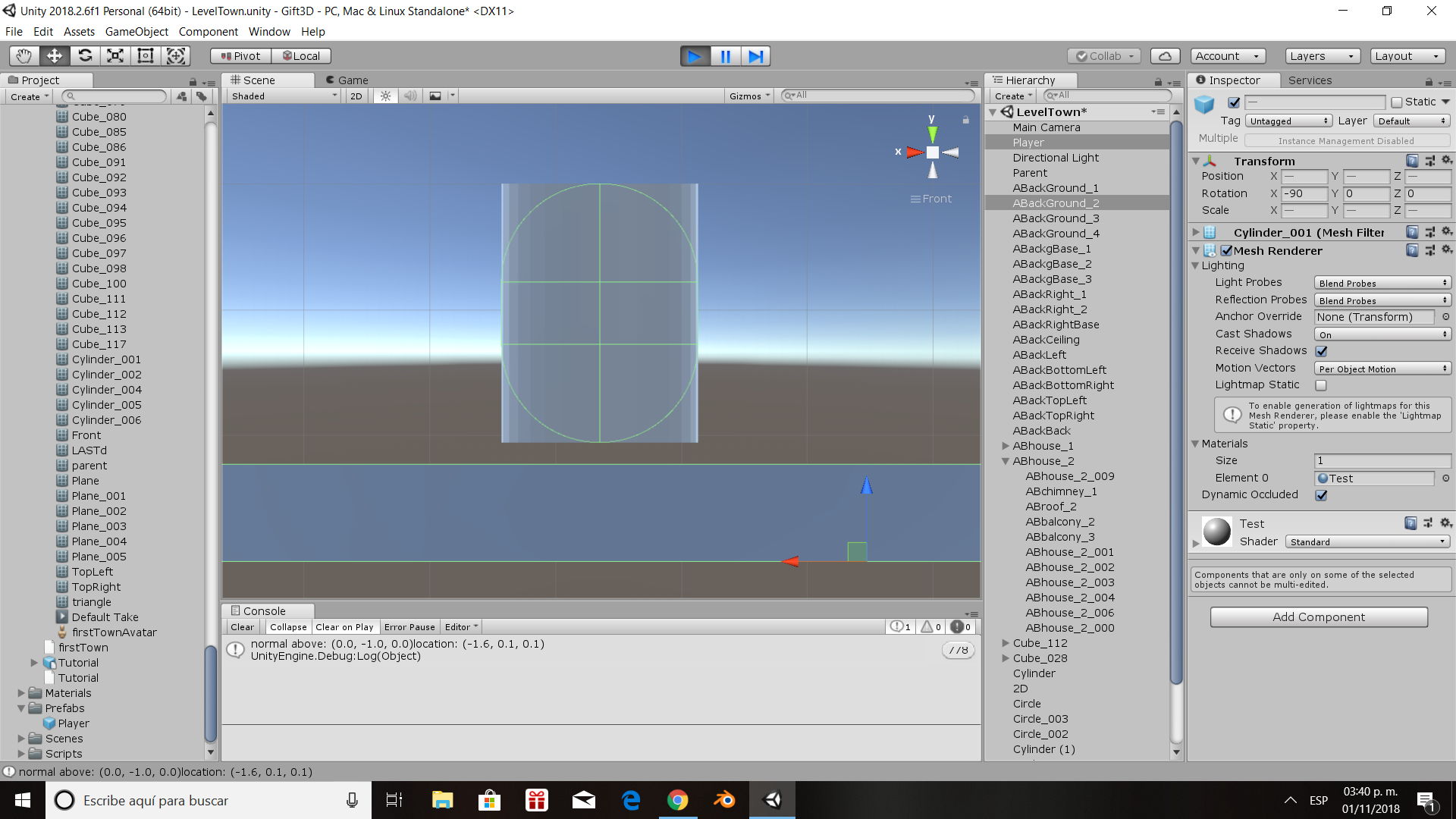This screenshot has height=819, width=1456.
Task: Click Anchor Override object picker circle
Action: click(x=1446, y=317)
